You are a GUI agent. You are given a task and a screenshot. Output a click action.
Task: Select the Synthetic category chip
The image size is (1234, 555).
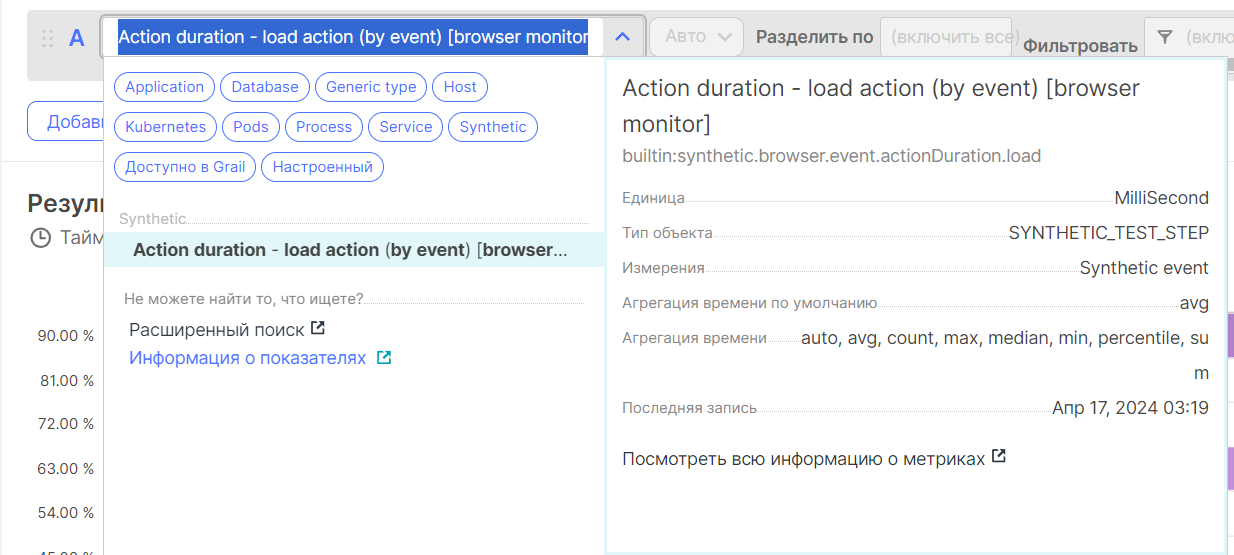point(492,127)
